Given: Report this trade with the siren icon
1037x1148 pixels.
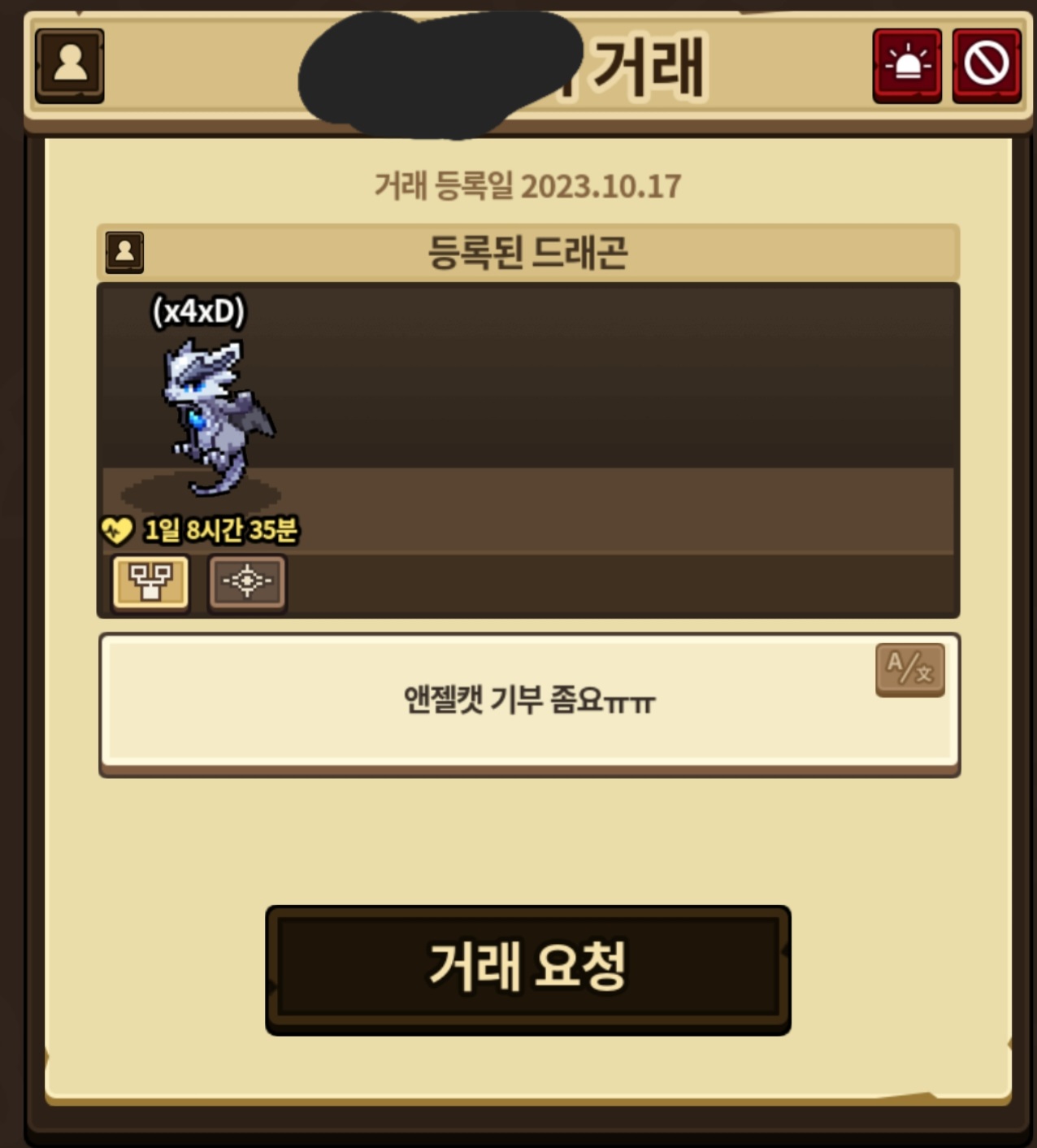Looking at the screenshot, I should click(x=907, y=65).
